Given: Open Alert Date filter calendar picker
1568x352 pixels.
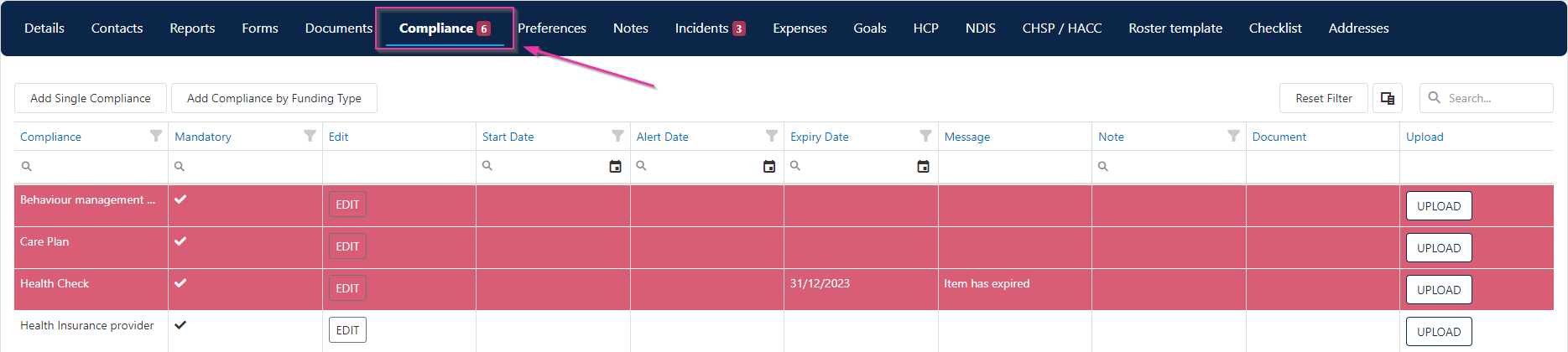Looking at the screenshot, I should click(769, 167).
